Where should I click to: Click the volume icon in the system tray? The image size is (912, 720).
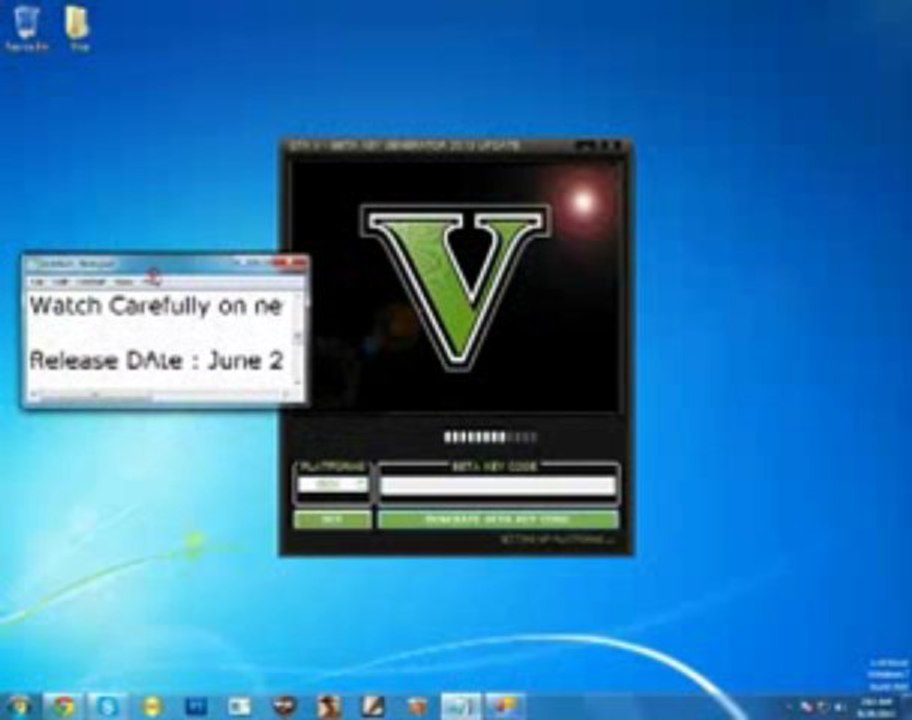click(x=838, y=707)
